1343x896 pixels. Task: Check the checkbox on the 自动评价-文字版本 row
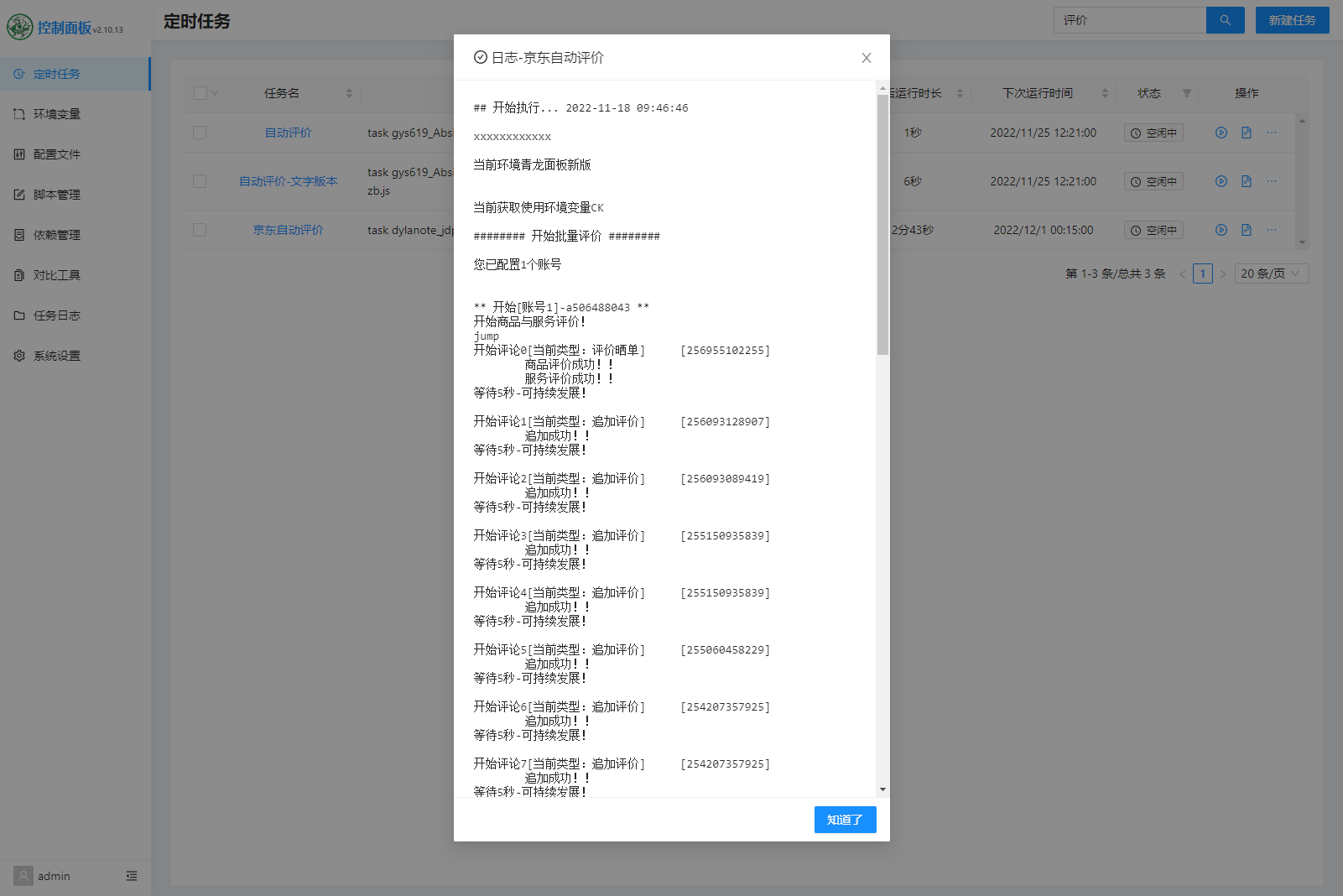point(200,181)
